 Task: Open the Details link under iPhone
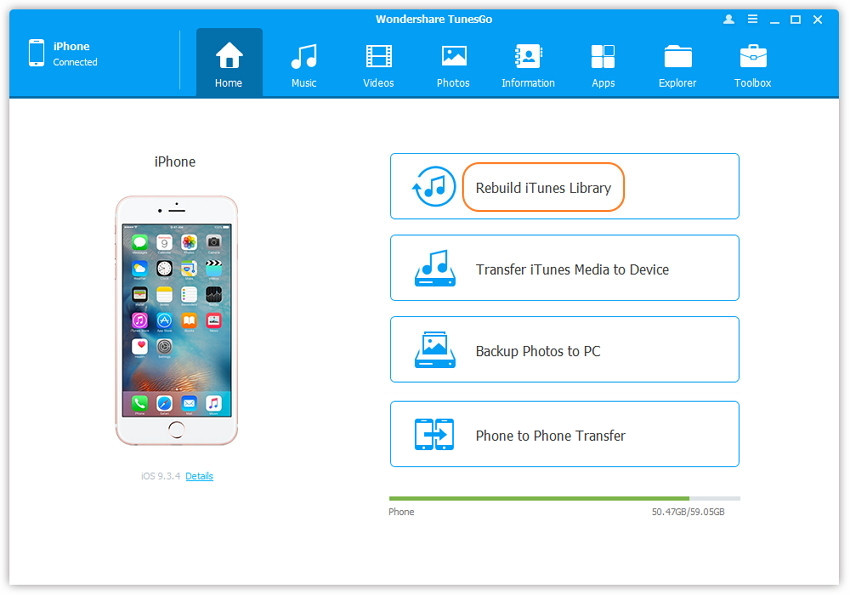[199, 476]
